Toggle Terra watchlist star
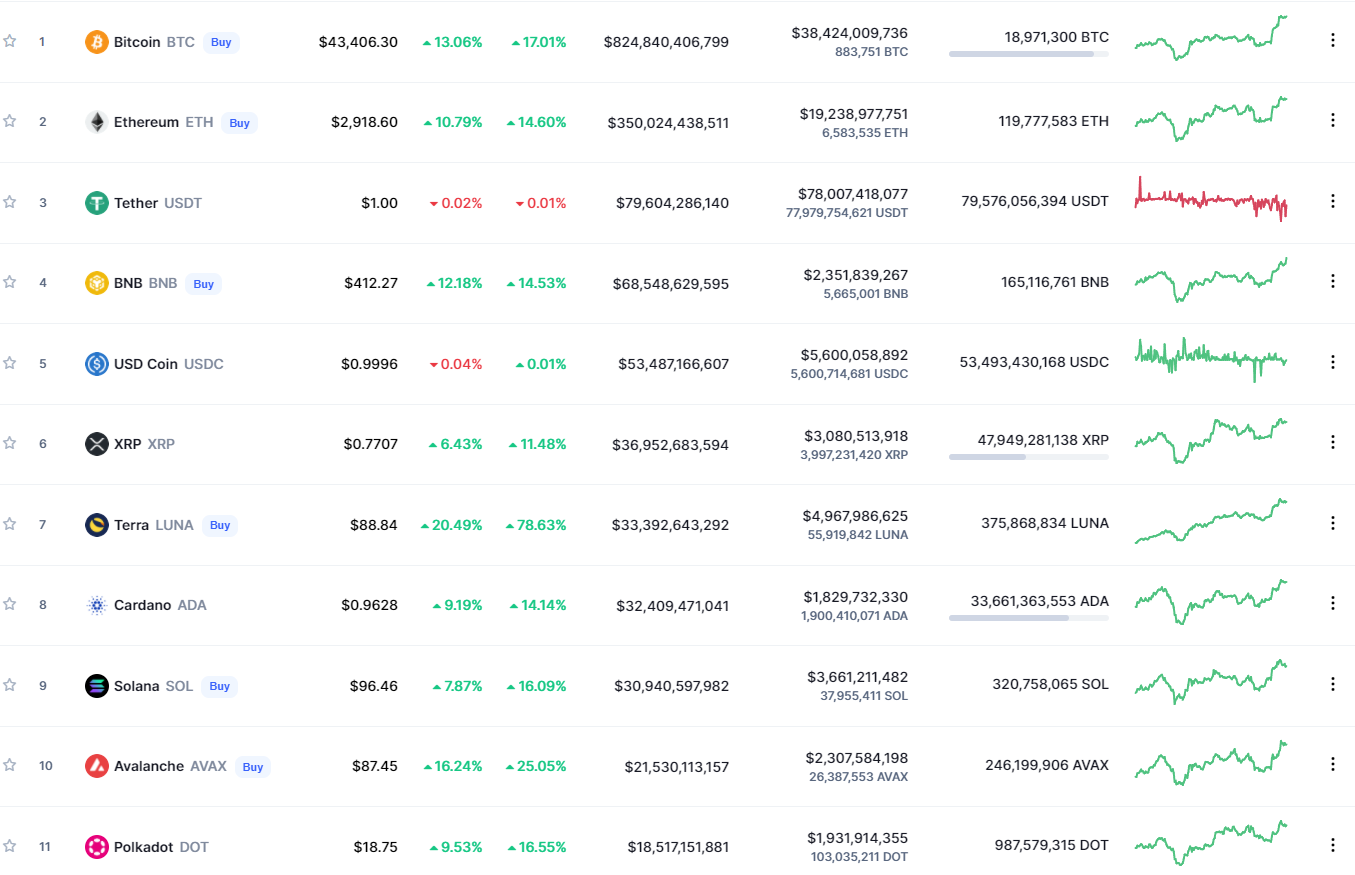 [10, 524]
